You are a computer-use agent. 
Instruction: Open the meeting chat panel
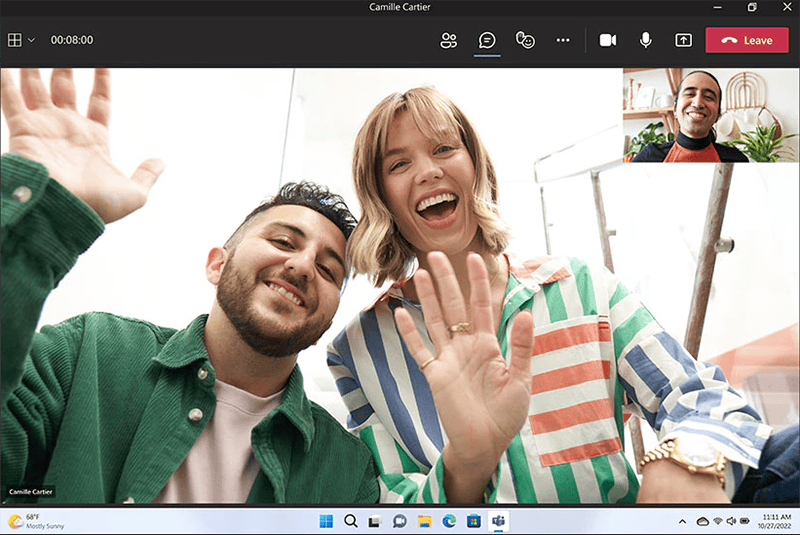pyautogui.click(x=487, y=40)
